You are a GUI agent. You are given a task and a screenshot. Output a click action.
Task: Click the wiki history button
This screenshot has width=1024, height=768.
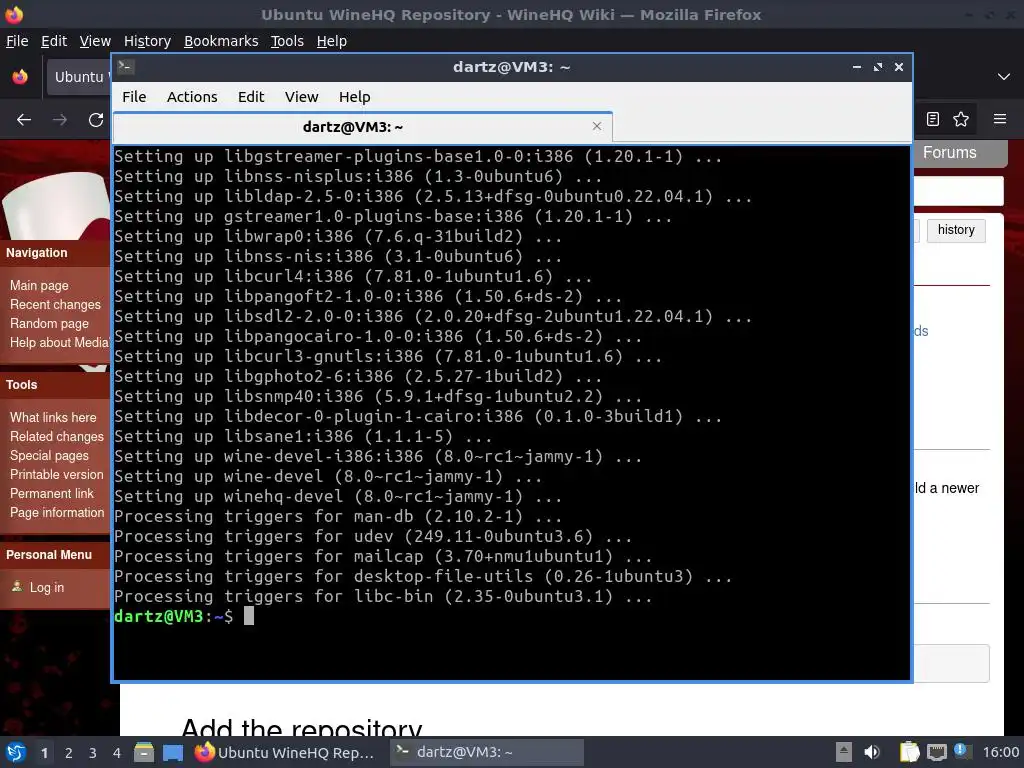point(955,230)
